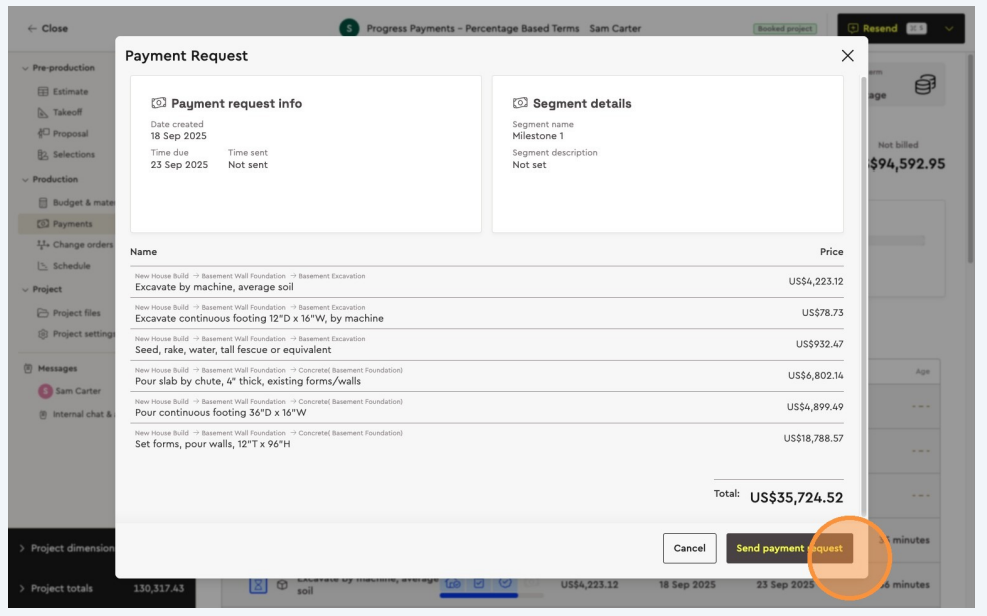Click the Takeoff ruler icon in sidebar
987x616 pixels.
[x=43, y=112]
